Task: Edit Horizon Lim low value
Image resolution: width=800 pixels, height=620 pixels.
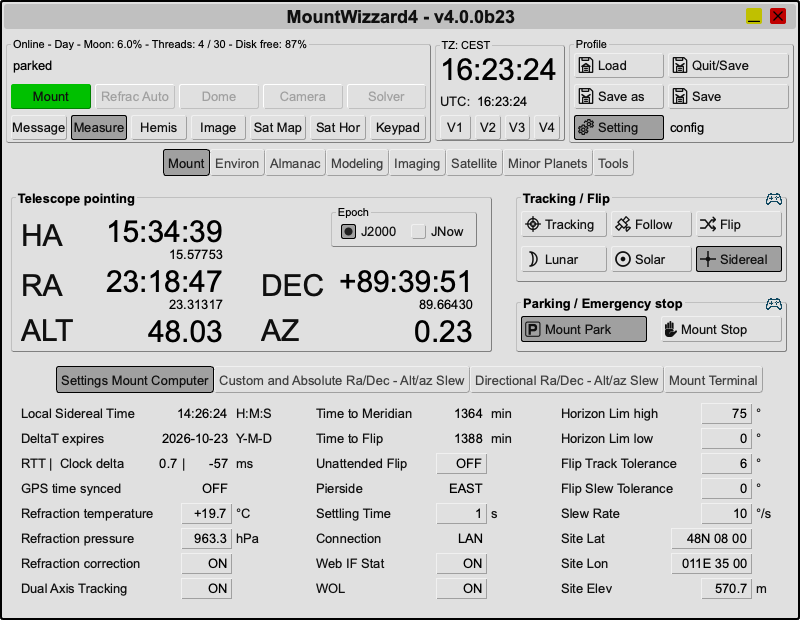Action: click(727, 439)
